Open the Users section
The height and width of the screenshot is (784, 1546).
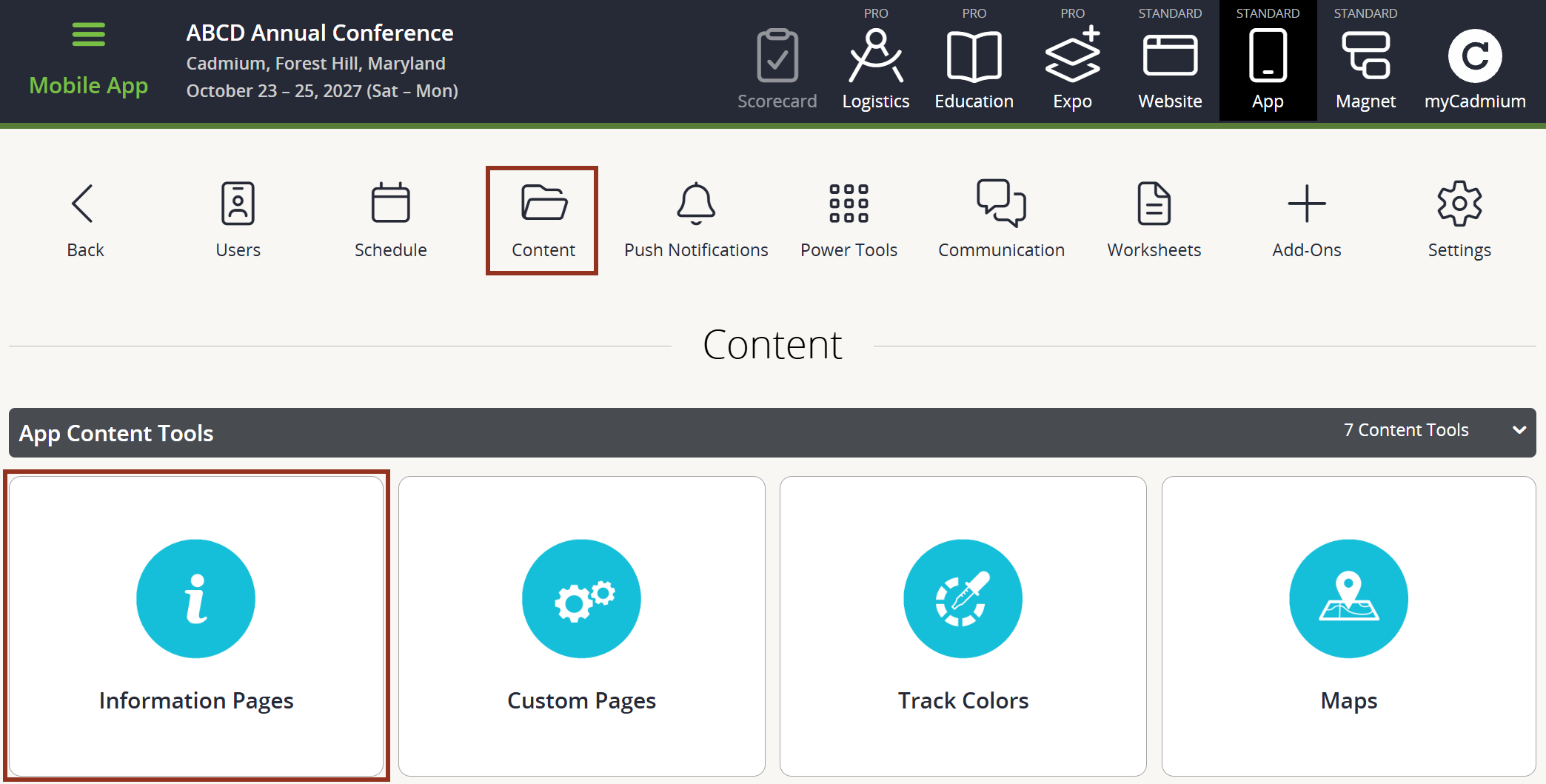238,220
